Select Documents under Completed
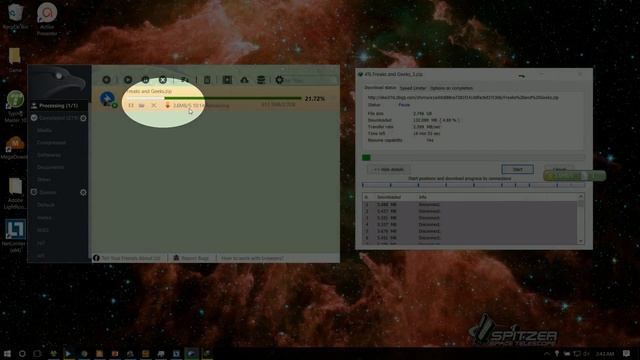640x360 pixels. click(x=51, y=167)
